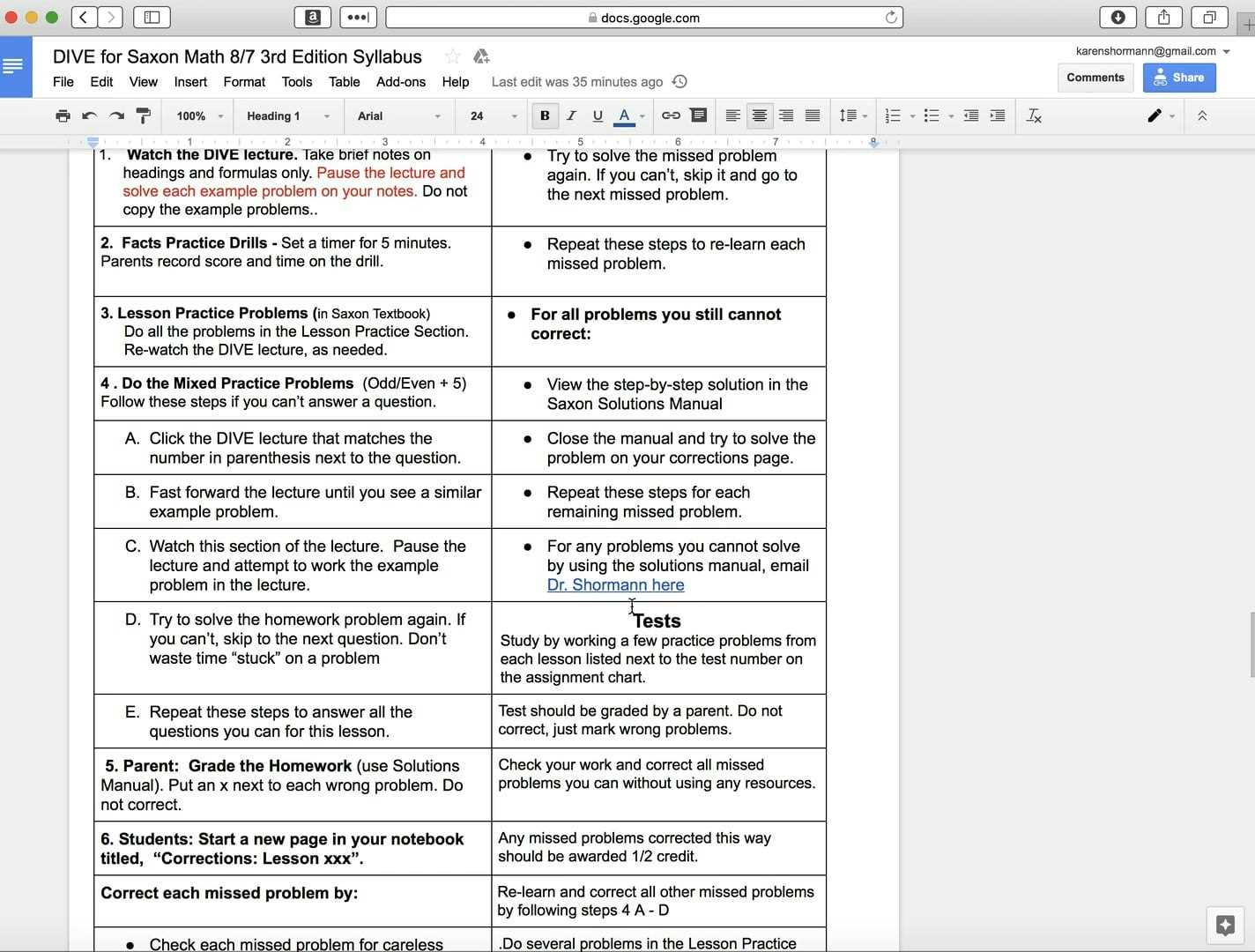Open the Edit menu
The height and width of the screenshot is (952, 1255).
[x=101, y=82]
